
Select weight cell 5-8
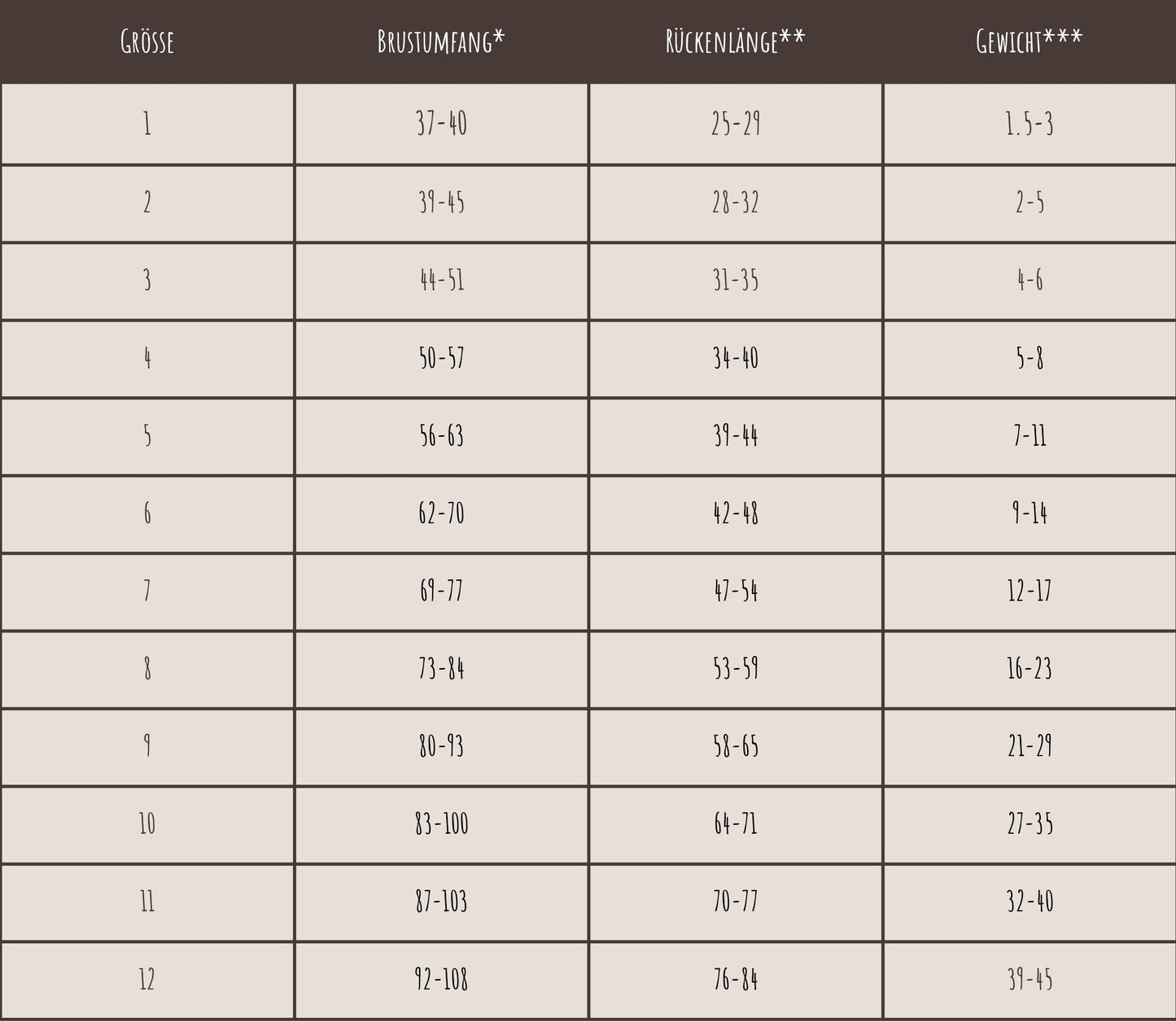click(1030, 358)
